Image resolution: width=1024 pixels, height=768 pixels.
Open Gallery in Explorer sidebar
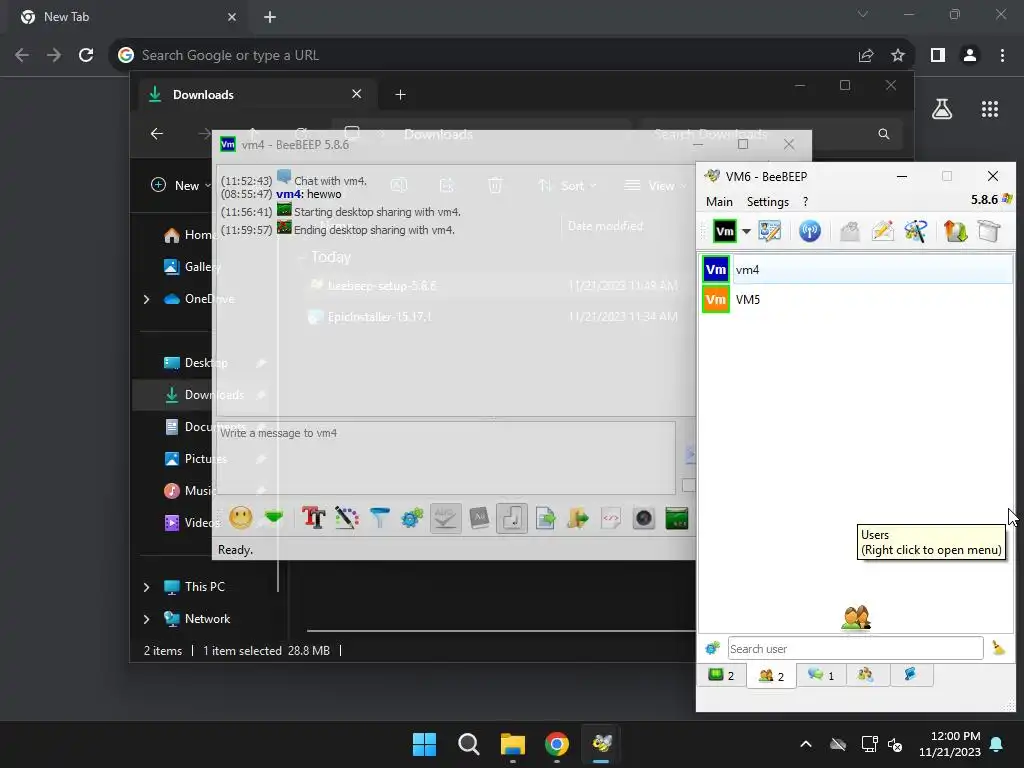(191, 266)
